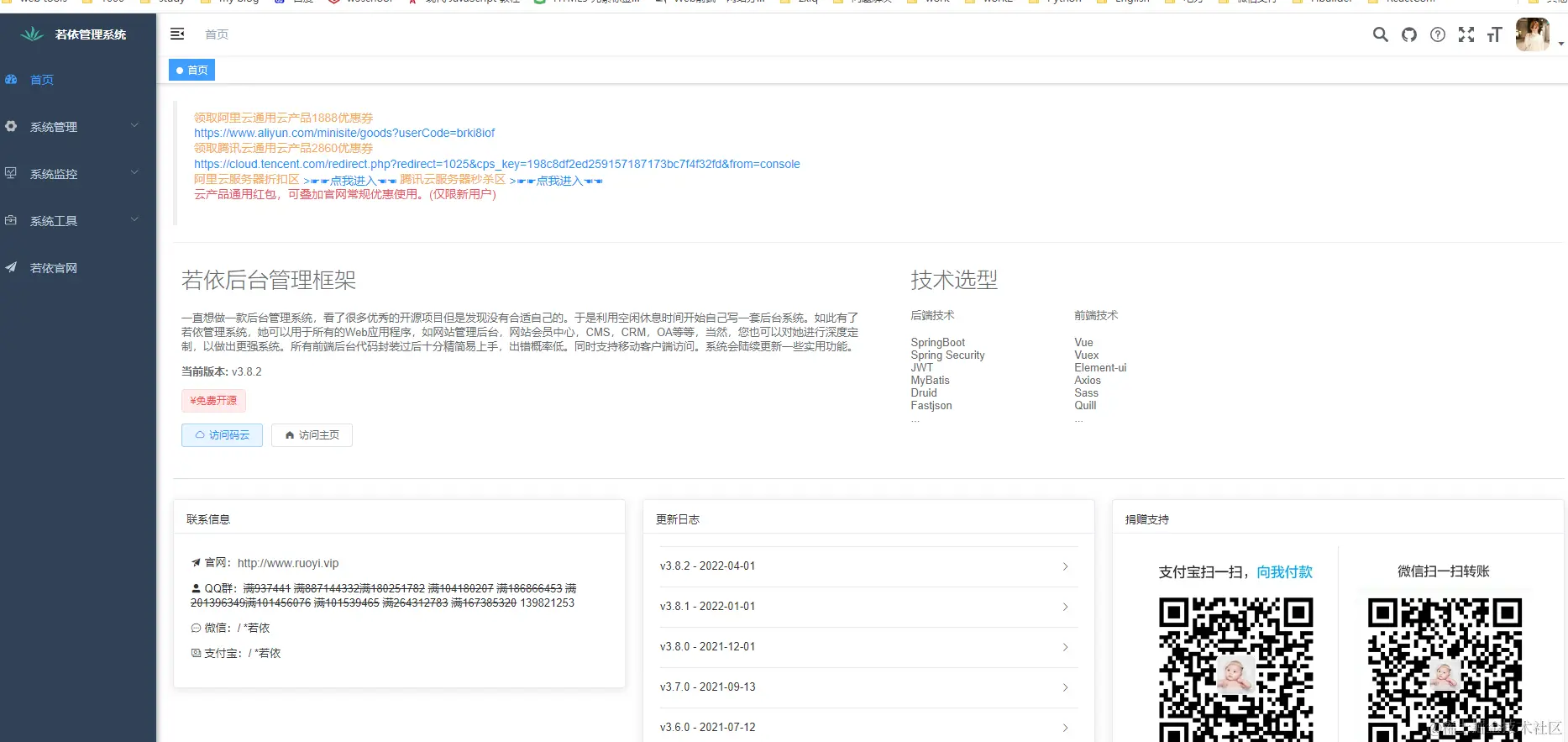This screenshot has height=742, width=1568.
Task: Expand v3.8.0 - 2021-12-01 changelog entry
Action: point(868,647)
